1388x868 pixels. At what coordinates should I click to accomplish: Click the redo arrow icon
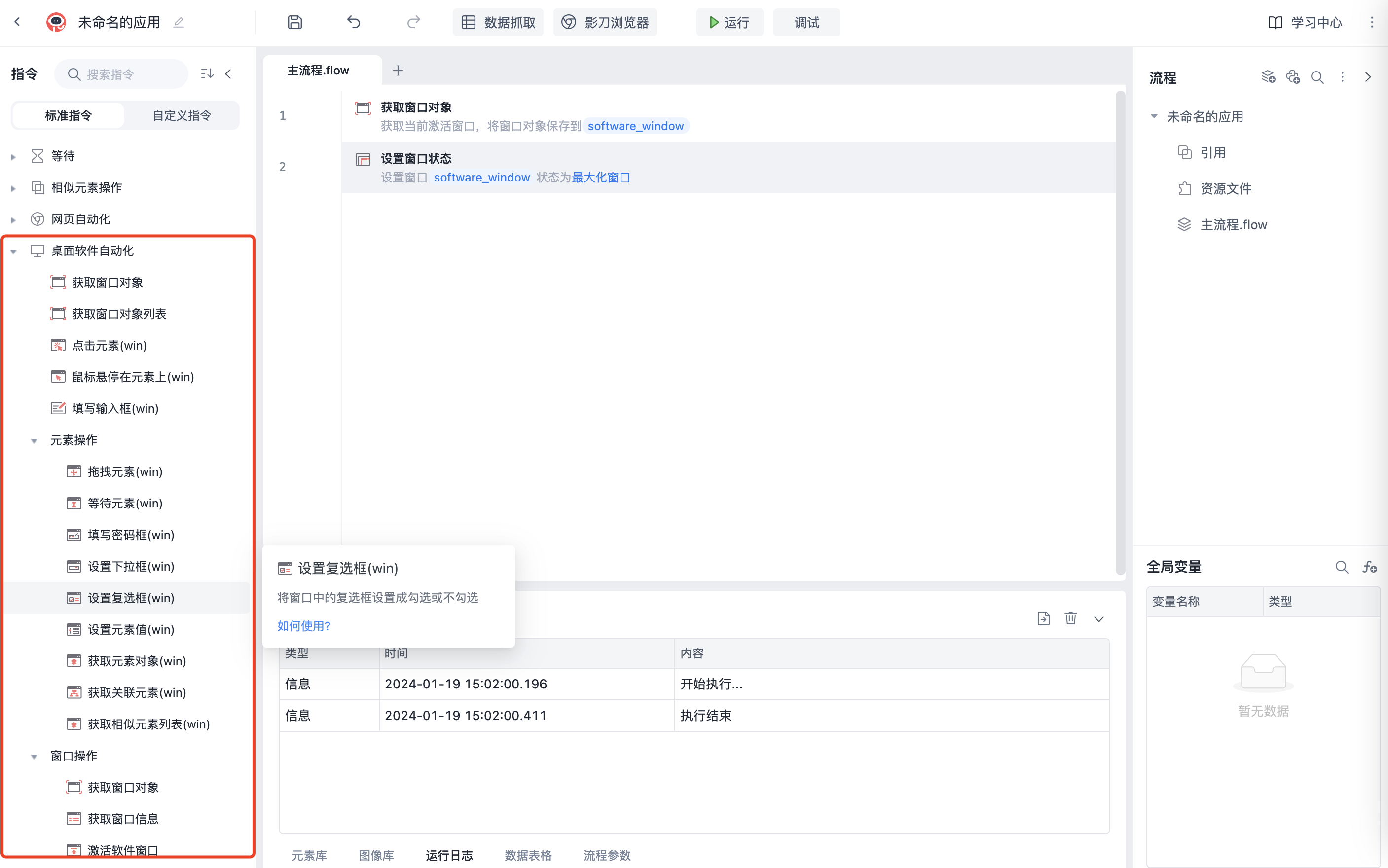tap(413, 22)
